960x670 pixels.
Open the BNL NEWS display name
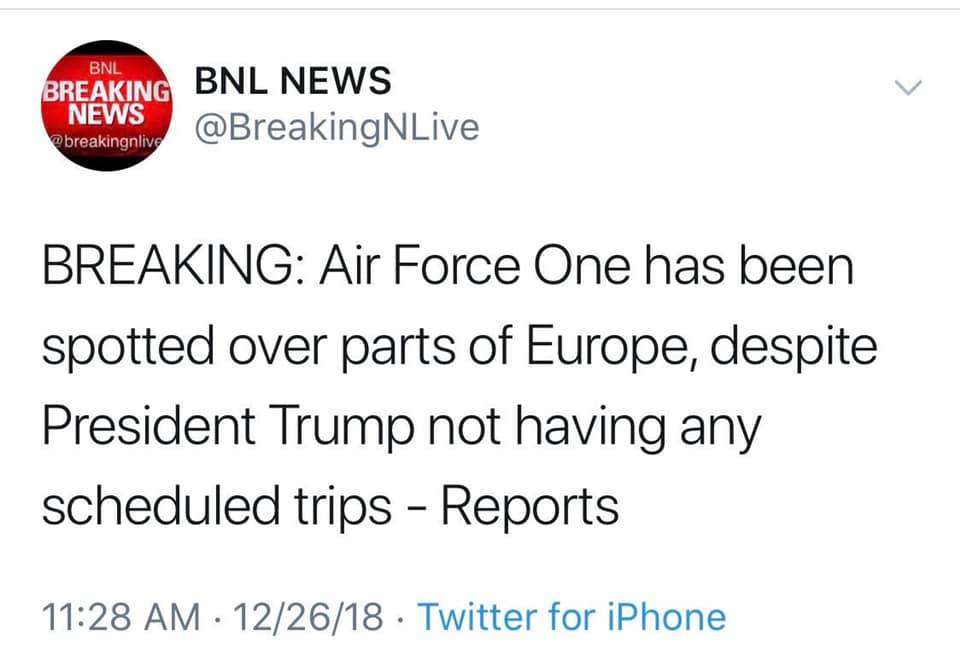click(292, 82)
